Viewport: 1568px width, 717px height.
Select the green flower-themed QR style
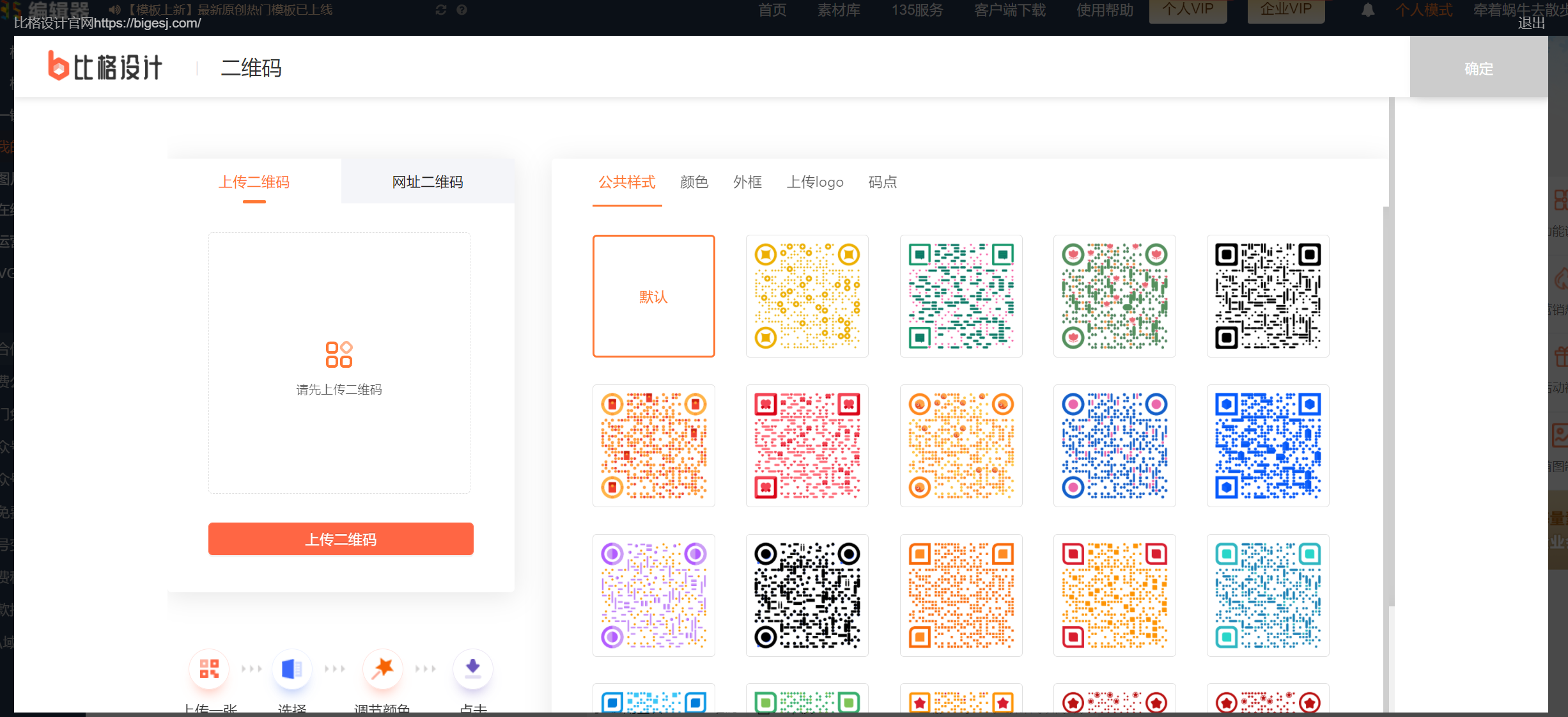pos(1115,296)
